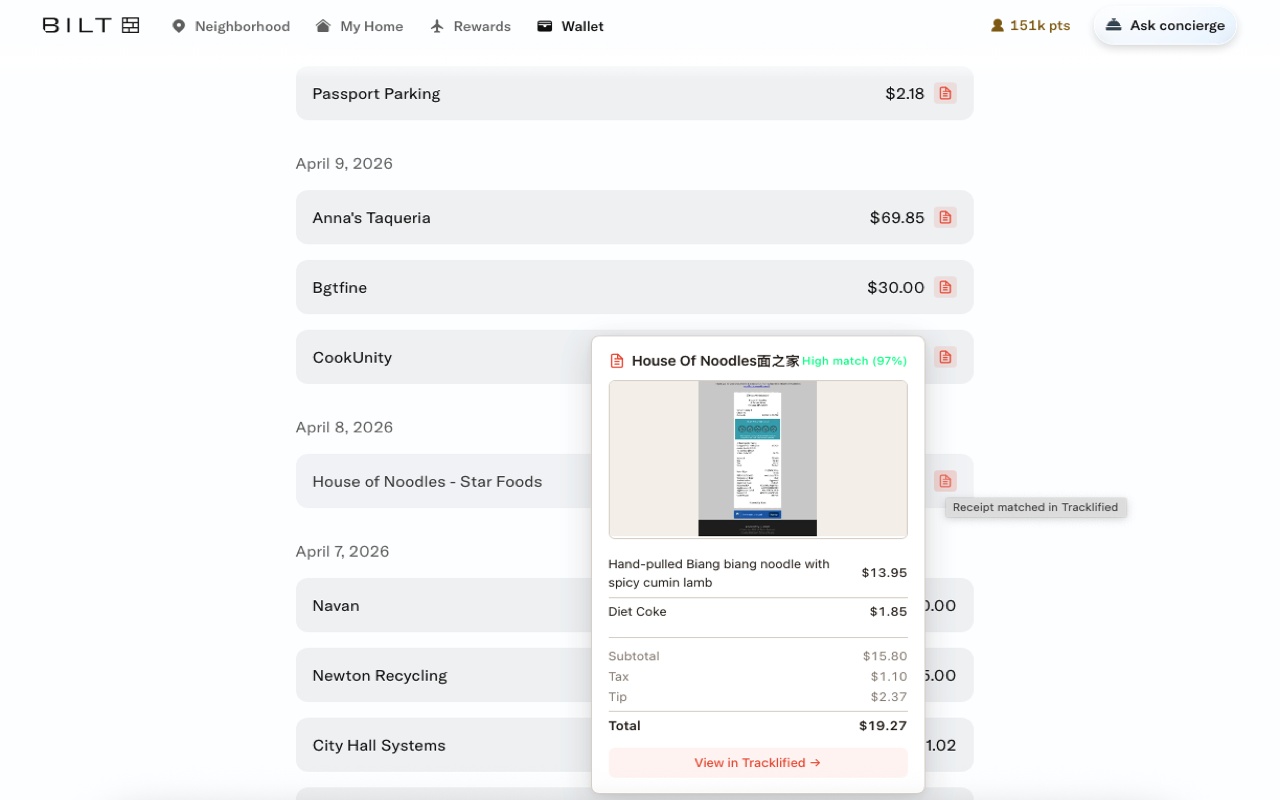Click the $30.00 Bgtfine amount
This screenshot has width=1280, height=800.
tap(896, 287)
